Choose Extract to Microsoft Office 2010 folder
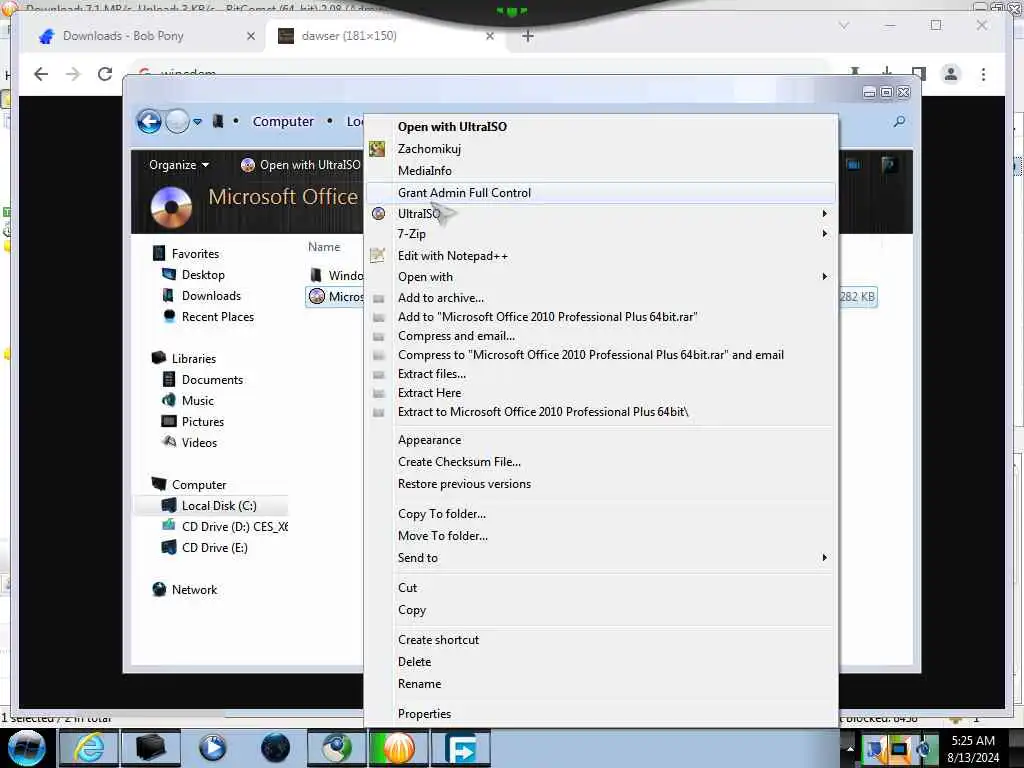1024x768 pixels. (x=543, y=411)
